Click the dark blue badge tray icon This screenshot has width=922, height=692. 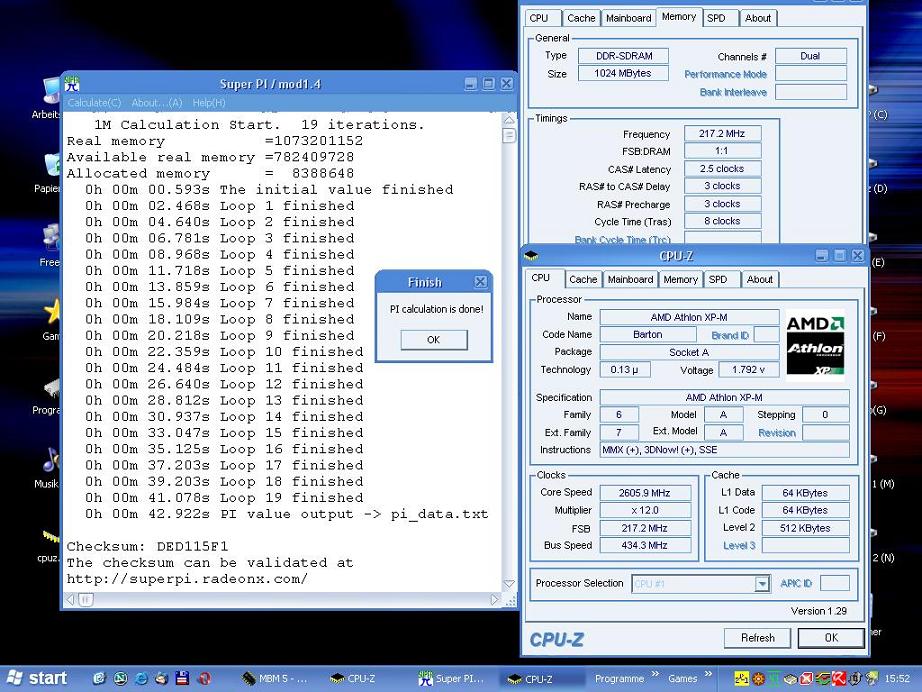tap(855, 678)
